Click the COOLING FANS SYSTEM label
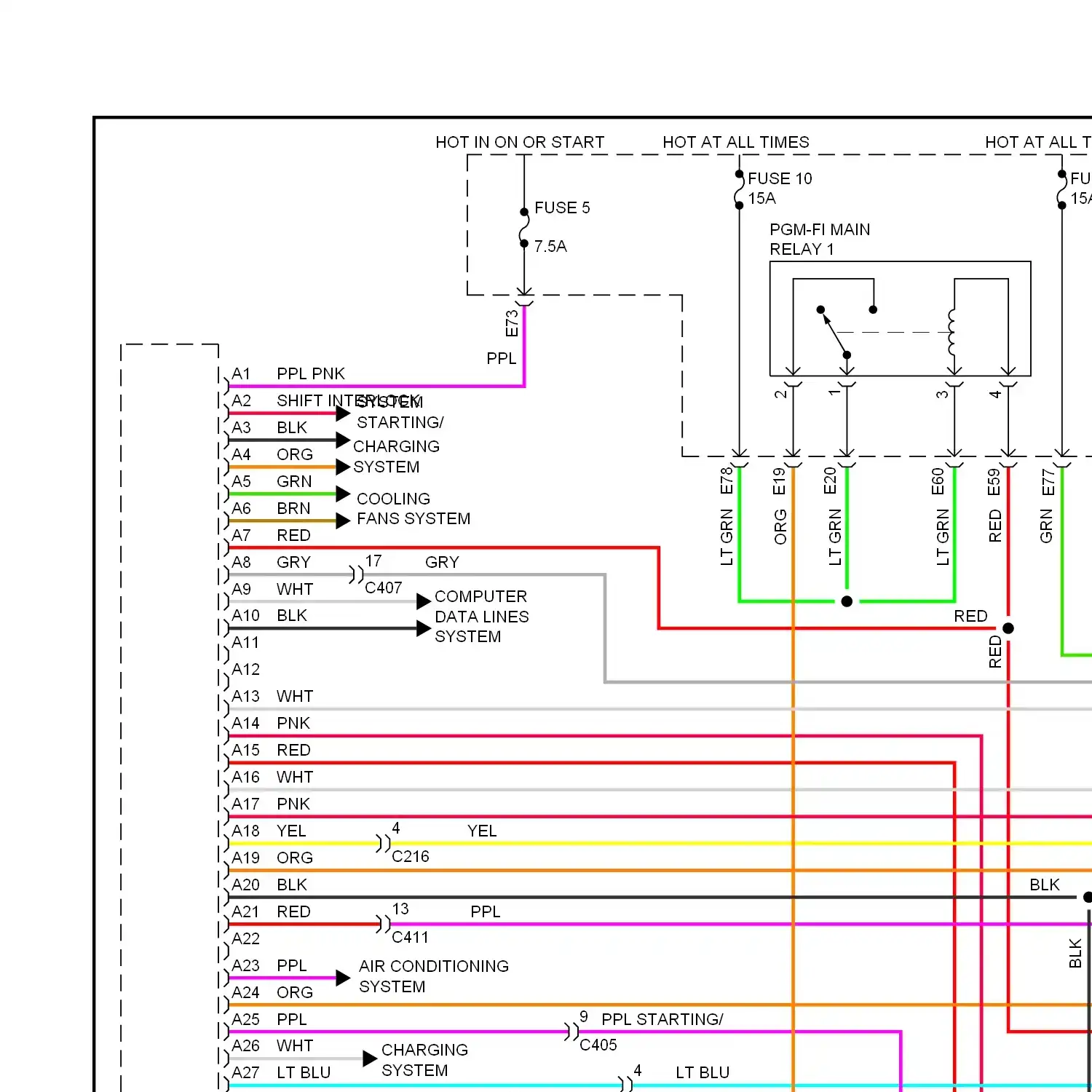 tap(414, 508)
